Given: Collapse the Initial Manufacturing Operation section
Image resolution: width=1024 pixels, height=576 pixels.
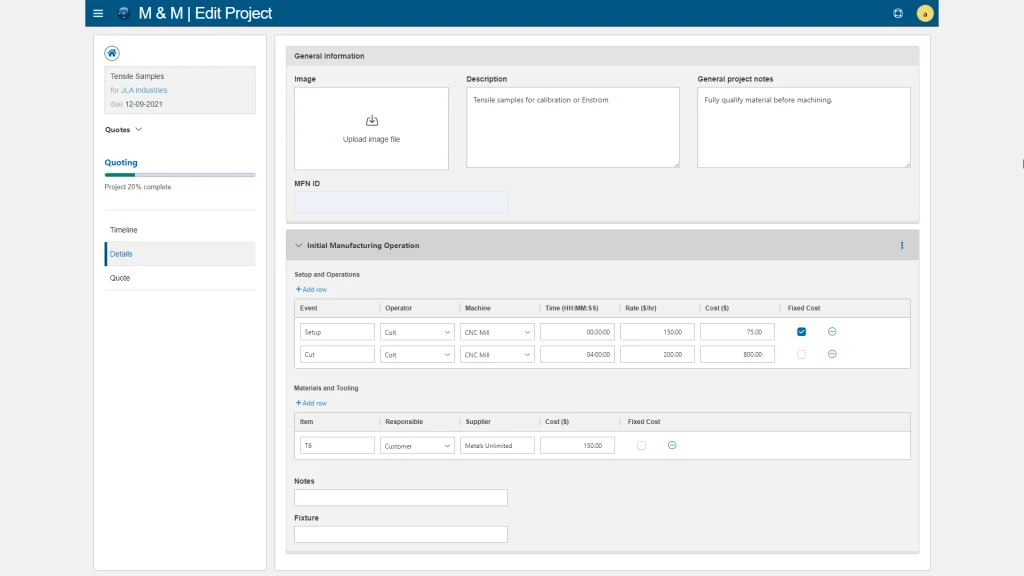Looking at the screenshot, I should tap(298, 245).
